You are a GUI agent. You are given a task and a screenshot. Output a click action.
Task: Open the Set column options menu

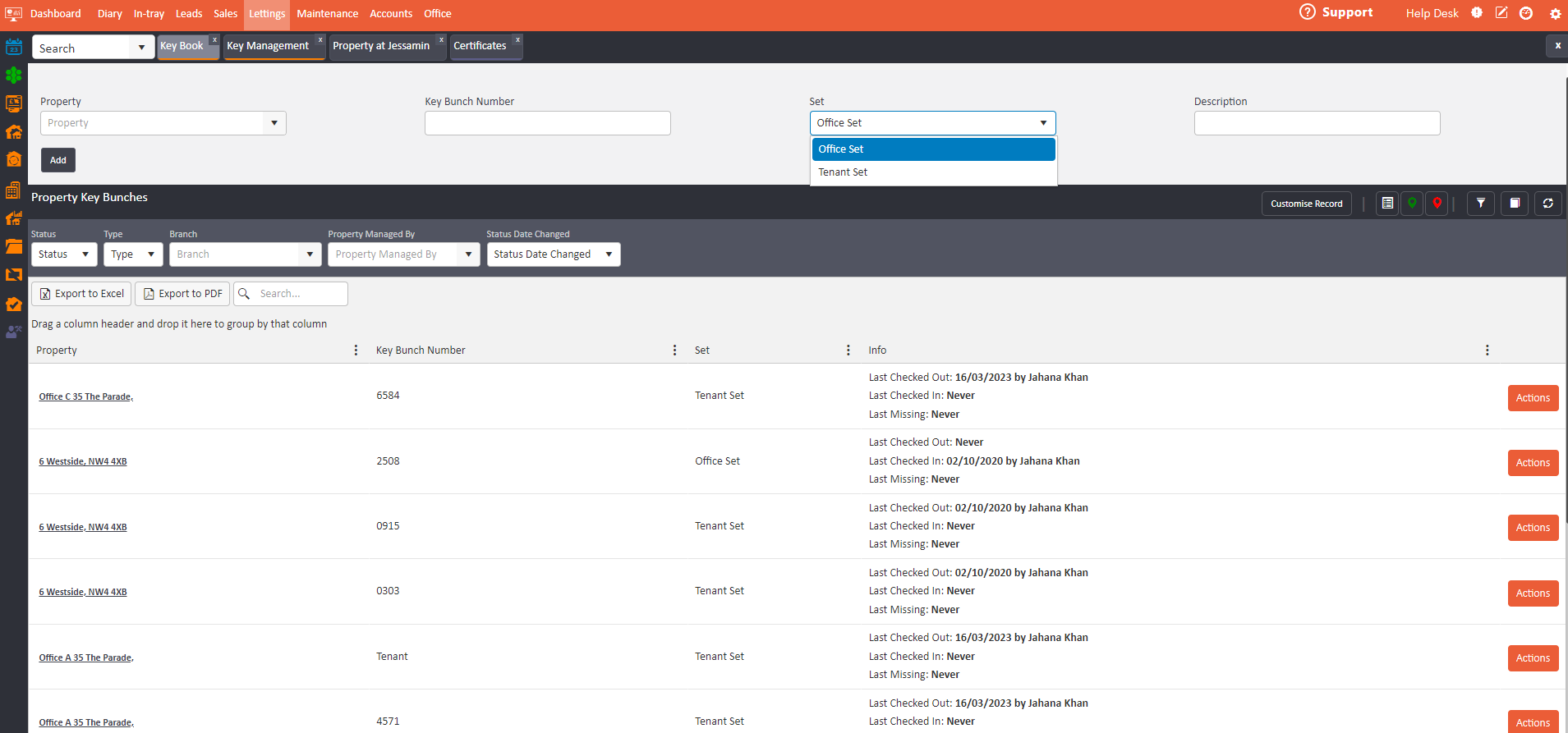[848, 350]
